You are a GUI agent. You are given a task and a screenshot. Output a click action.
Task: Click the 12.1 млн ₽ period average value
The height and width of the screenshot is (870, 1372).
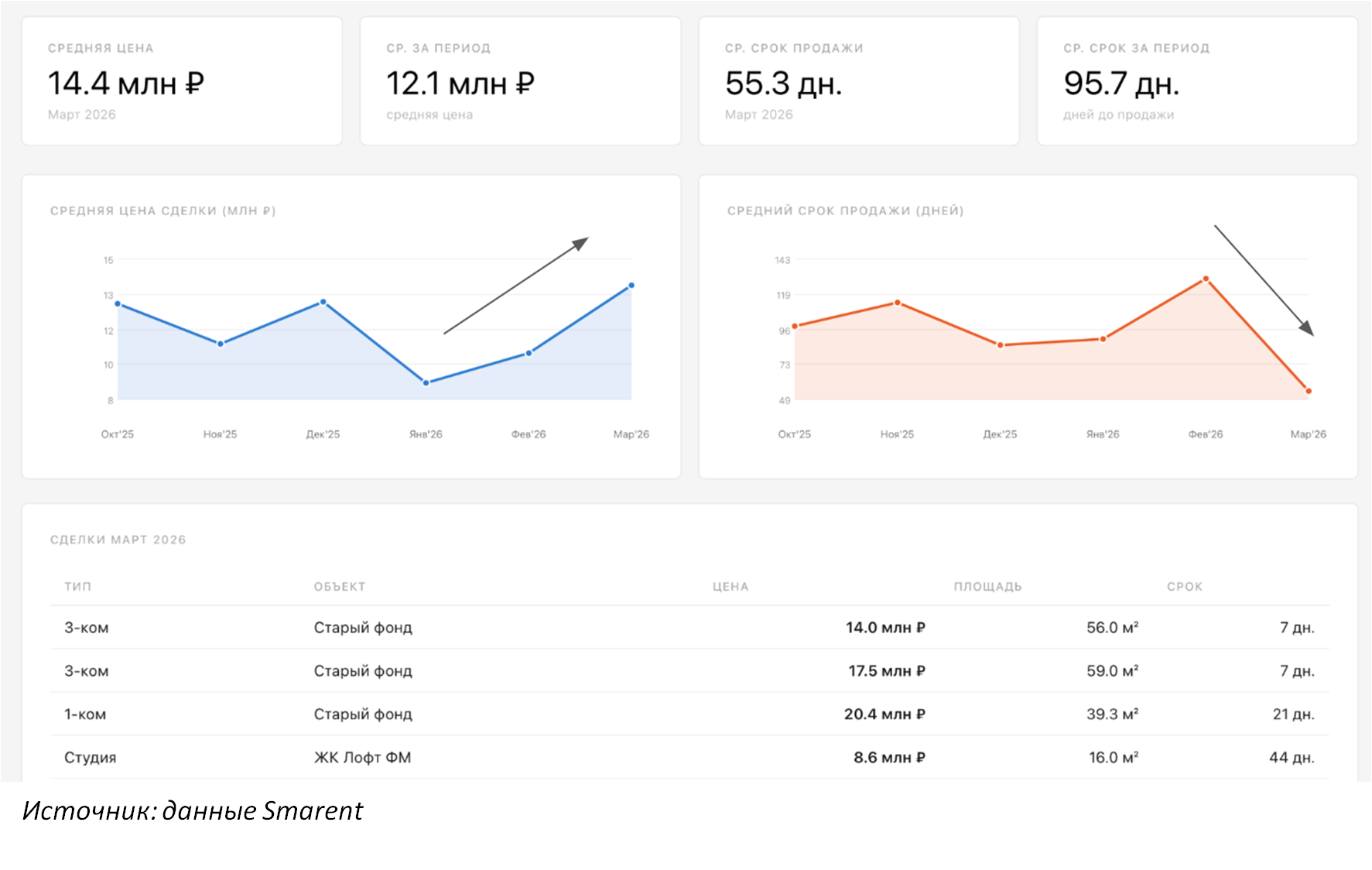(460, 84)
